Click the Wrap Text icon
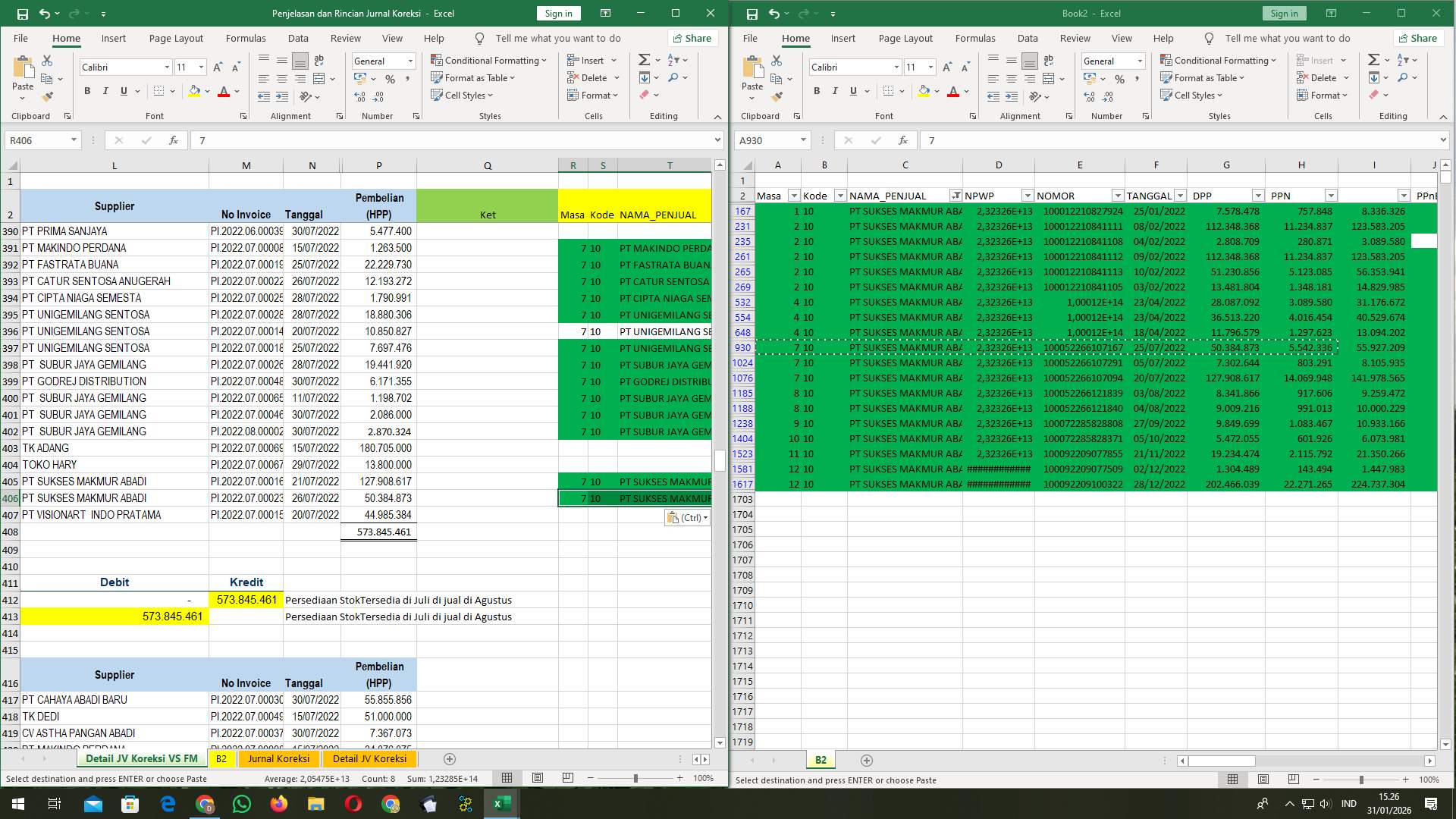 coord(318,60)
